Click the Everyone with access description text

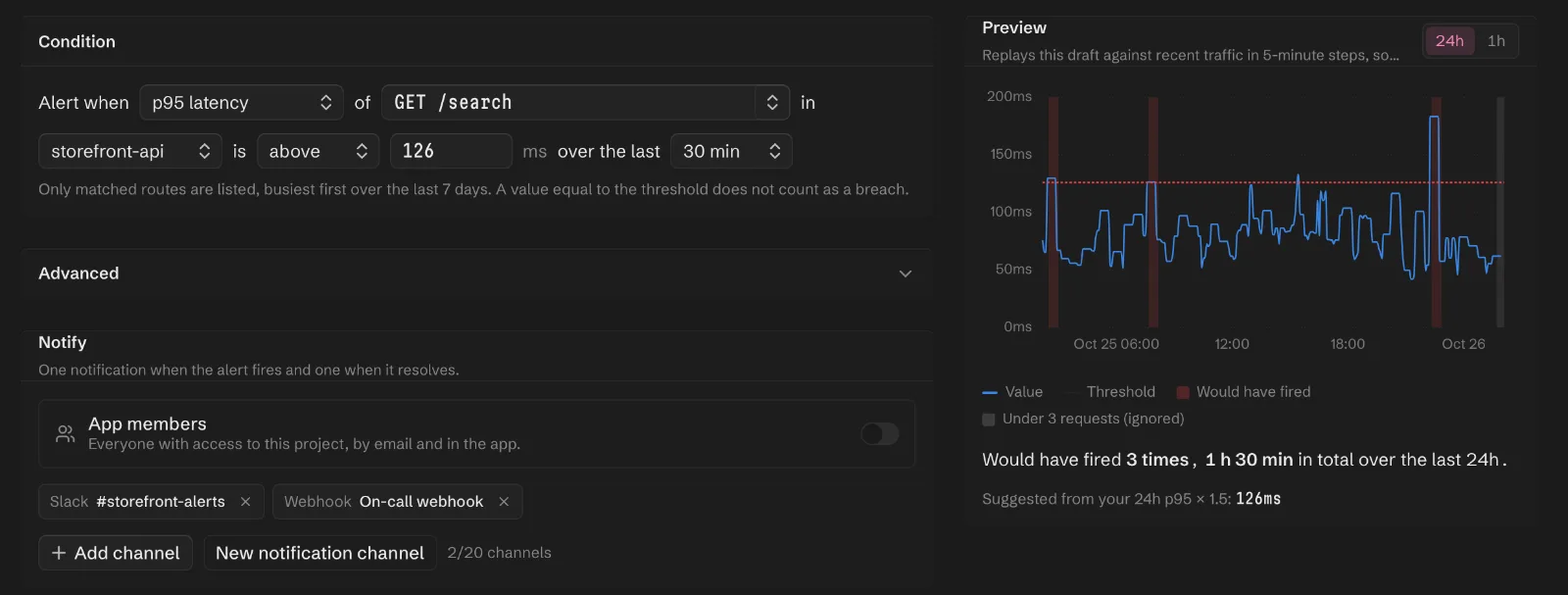[x=304, y=444]
